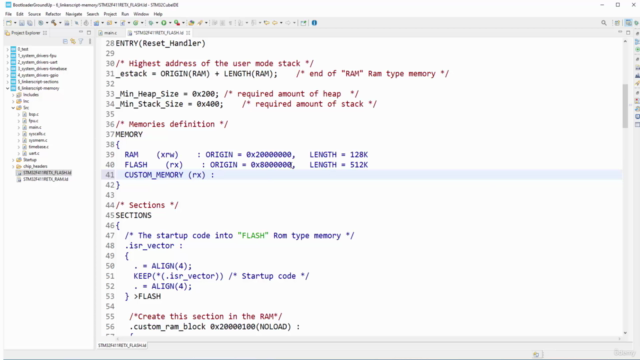Open the New dropdown arrow

point(15,23)
